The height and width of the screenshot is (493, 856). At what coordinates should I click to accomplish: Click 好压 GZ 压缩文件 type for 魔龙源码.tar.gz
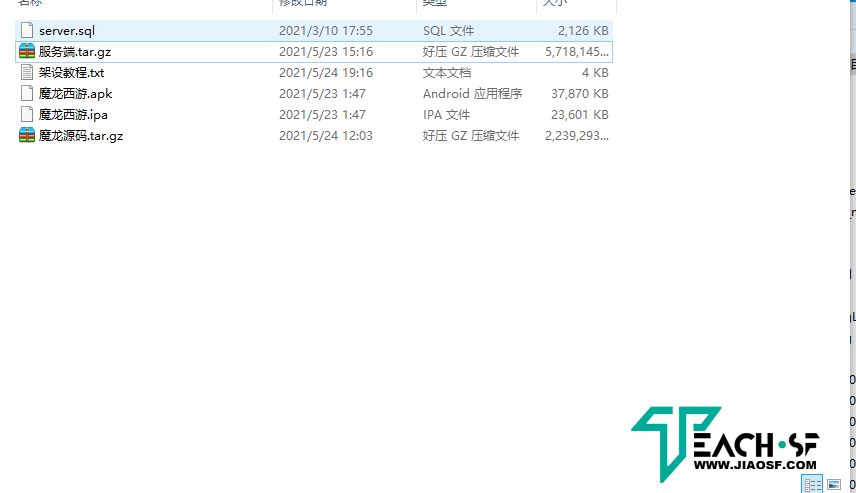pos(471,135)
